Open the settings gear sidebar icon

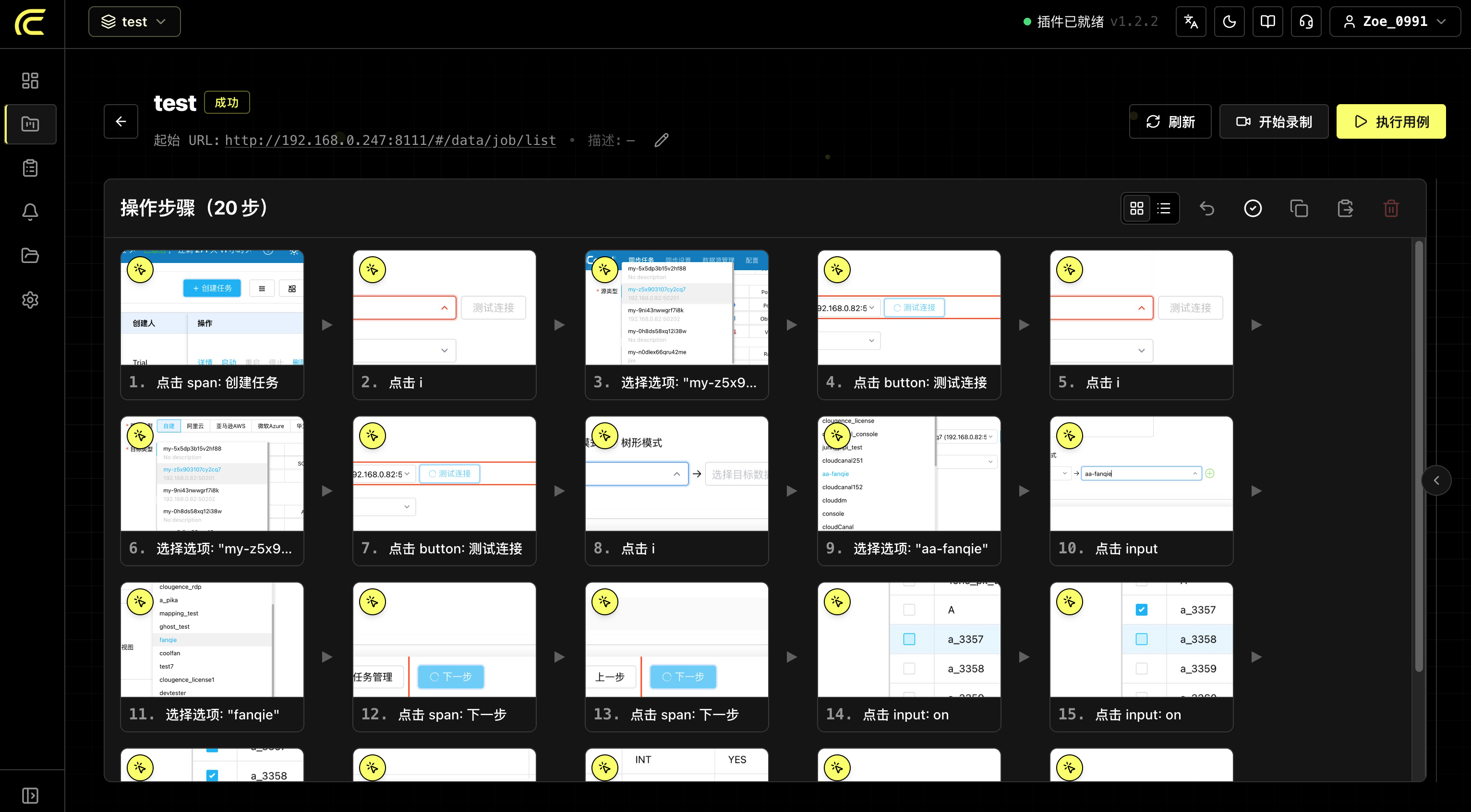point(30,299)
